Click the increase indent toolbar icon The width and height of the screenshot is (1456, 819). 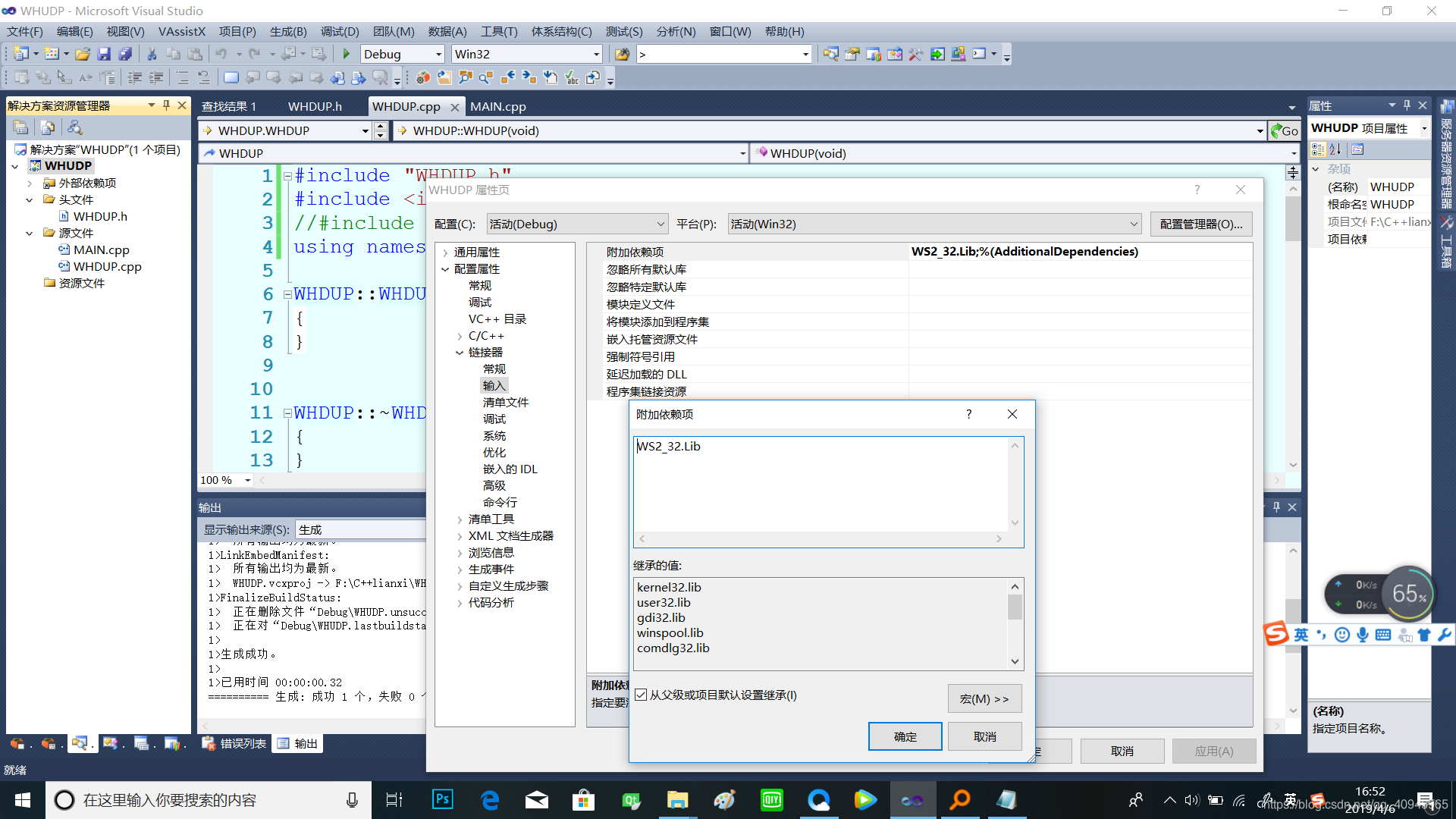click(x=156, y=77)
